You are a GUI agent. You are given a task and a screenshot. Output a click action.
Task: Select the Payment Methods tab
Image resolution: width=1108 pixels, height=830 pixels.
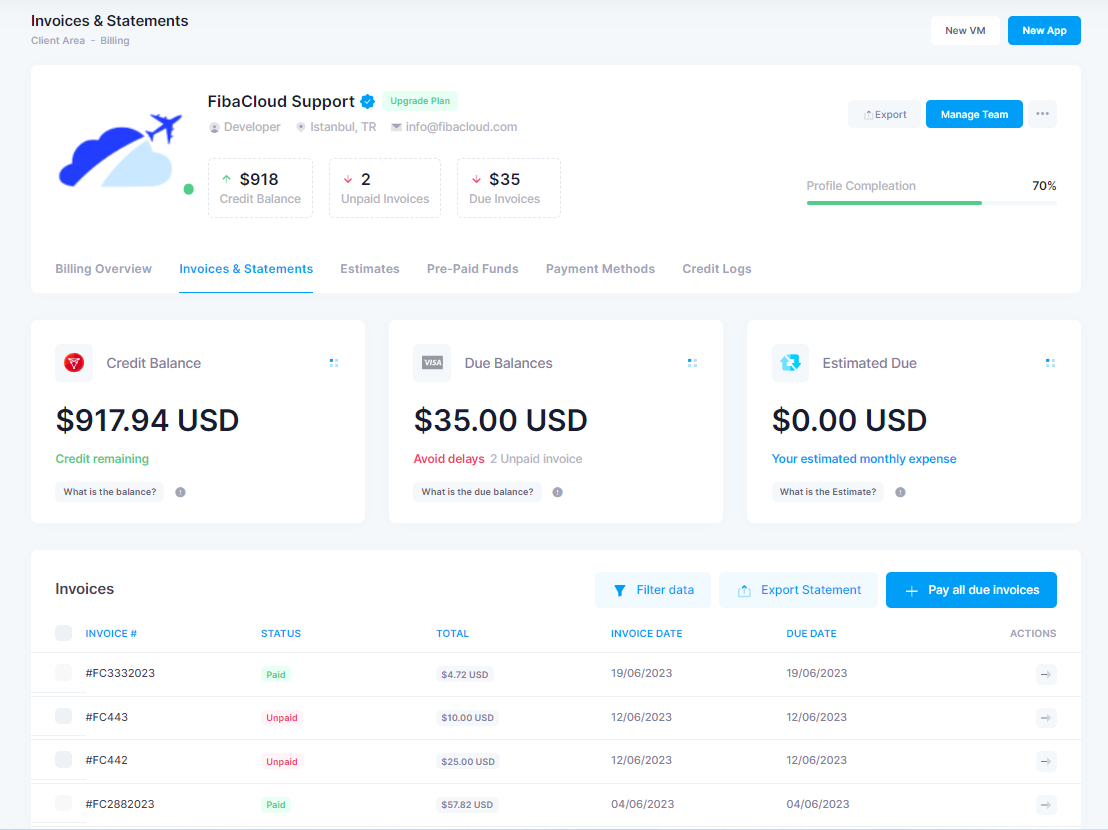coord(600,269)
